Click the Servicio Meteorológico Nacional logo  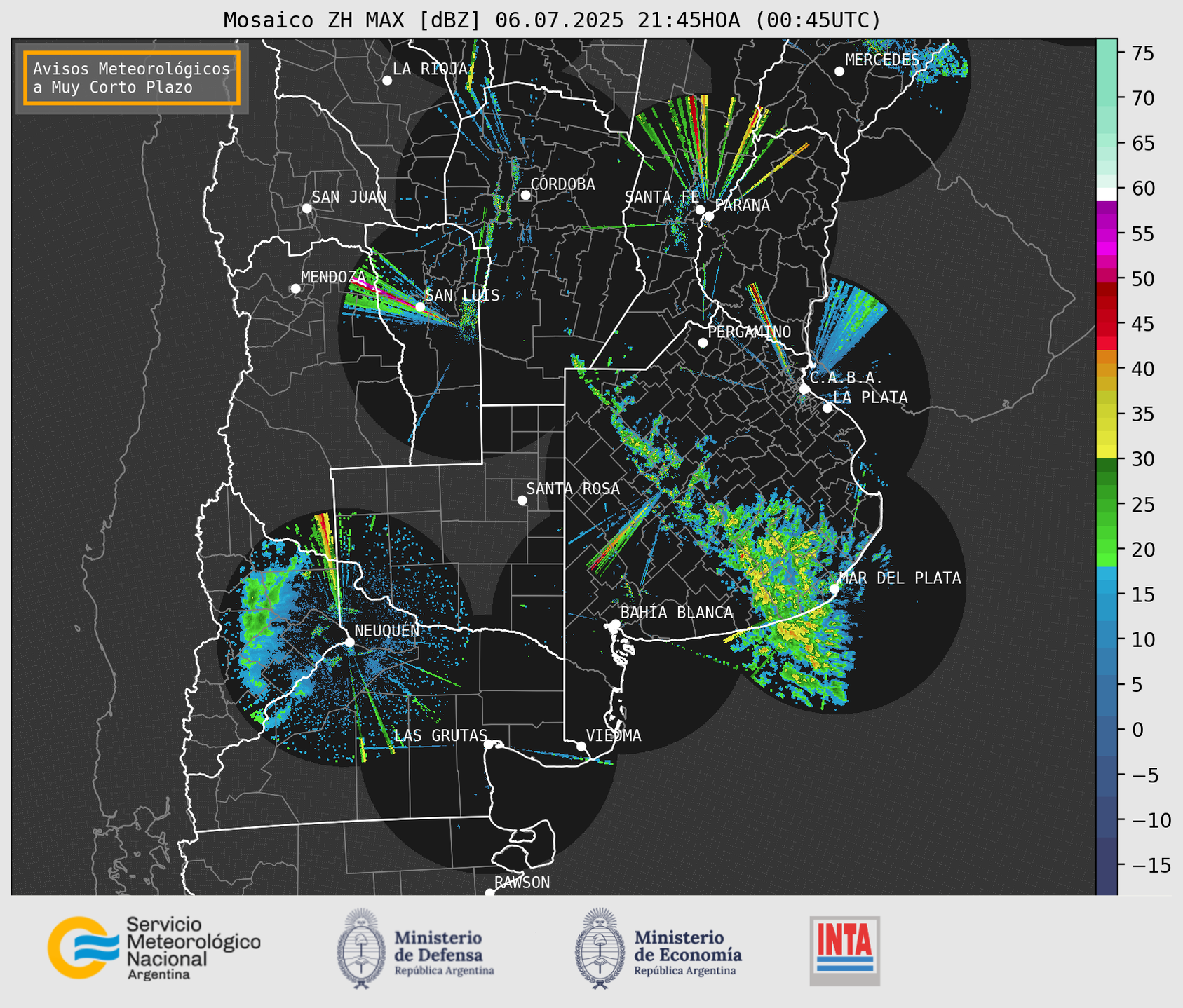coord(154,948)
